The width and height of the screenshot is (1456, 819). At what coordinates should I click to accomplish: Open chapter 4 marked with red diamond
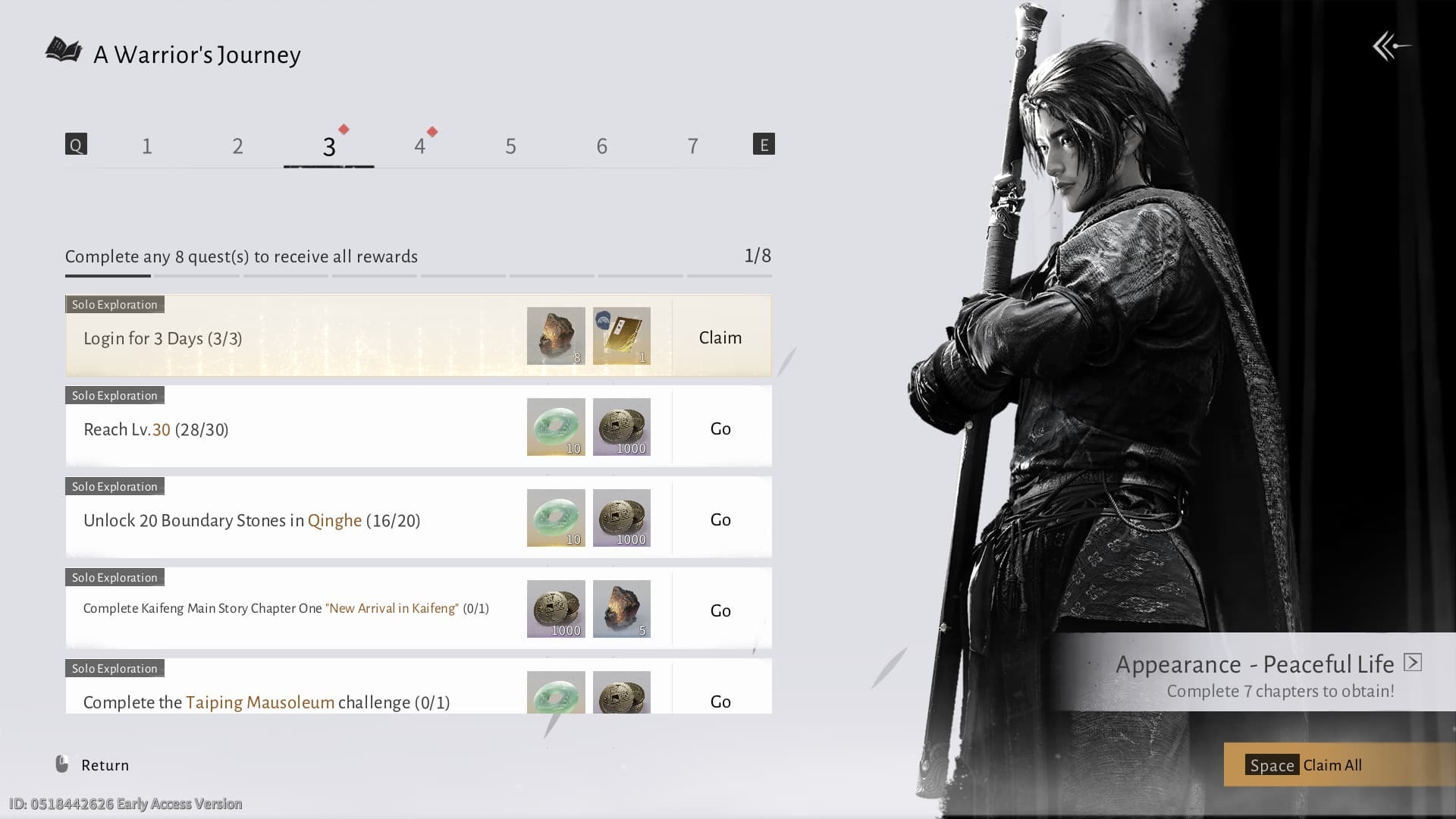click(x=420, y=146)
